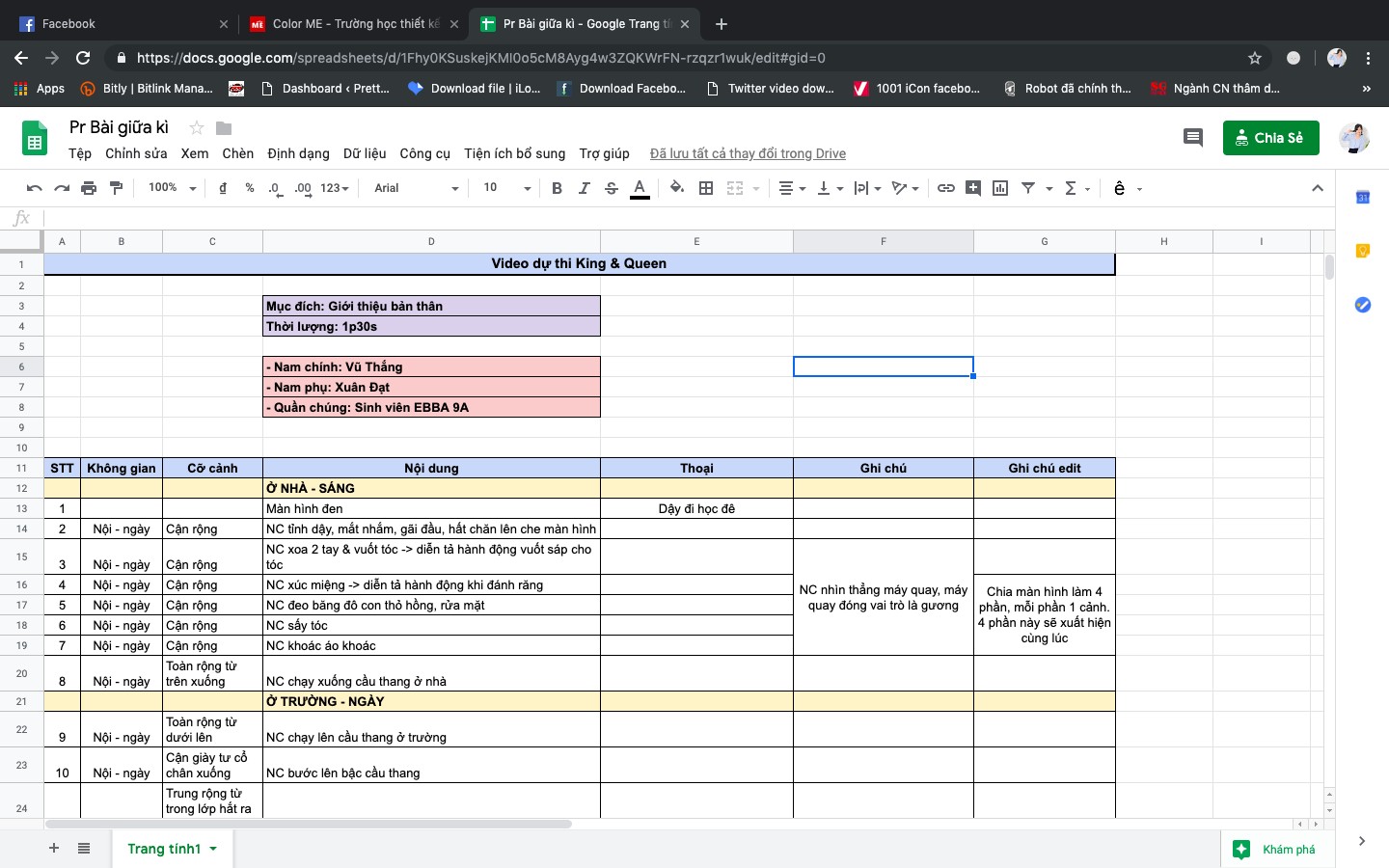
Task: Move document using the folder icon
Action: point(224,128)
